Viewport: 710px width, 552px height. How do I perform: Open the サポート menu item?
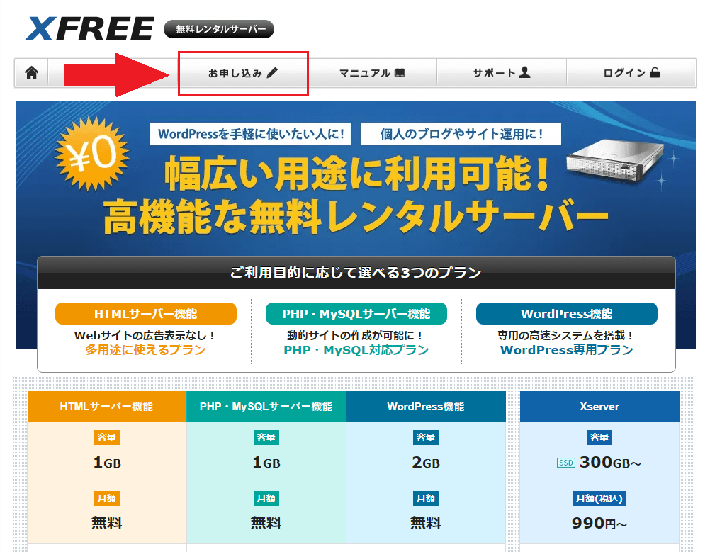pos(501,73)
